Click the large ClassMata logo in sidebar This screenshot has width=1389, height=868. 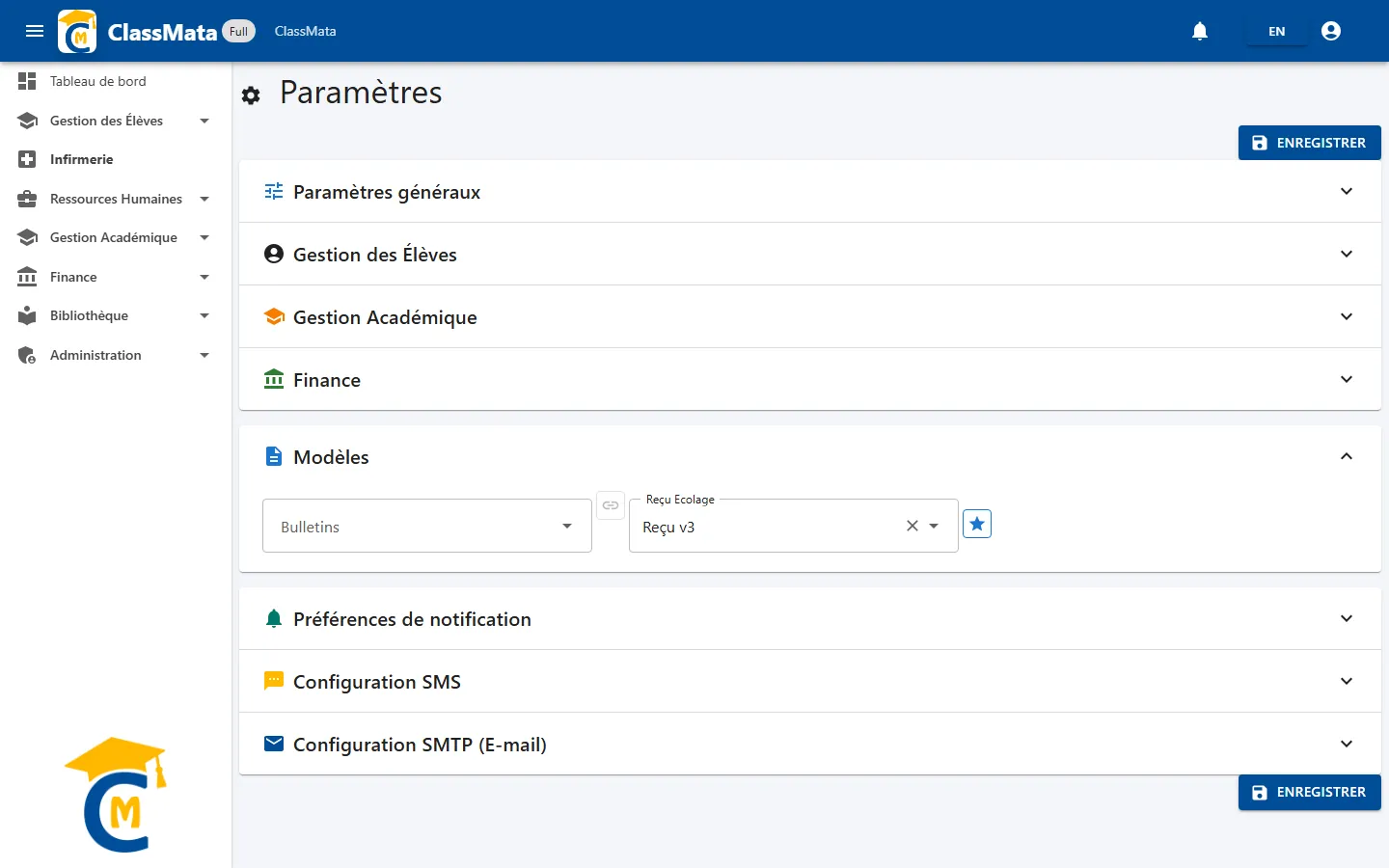[116, 795]
